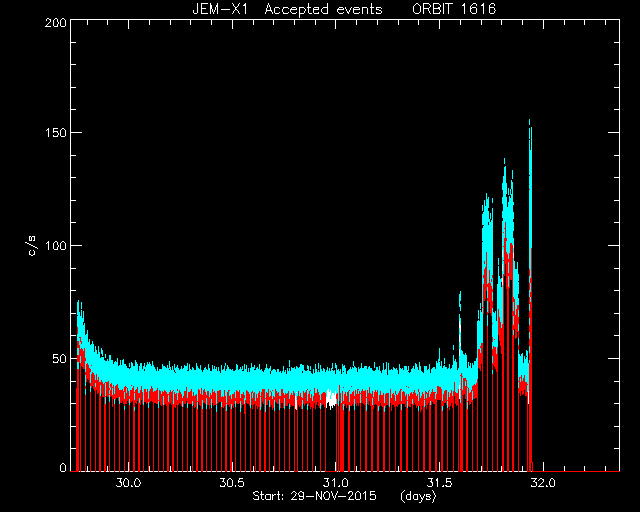Screen dimensions: 640x512
Task: Click the 31.5 x-axis tick label
Action: pyautogui.click(x=439, y=483)
